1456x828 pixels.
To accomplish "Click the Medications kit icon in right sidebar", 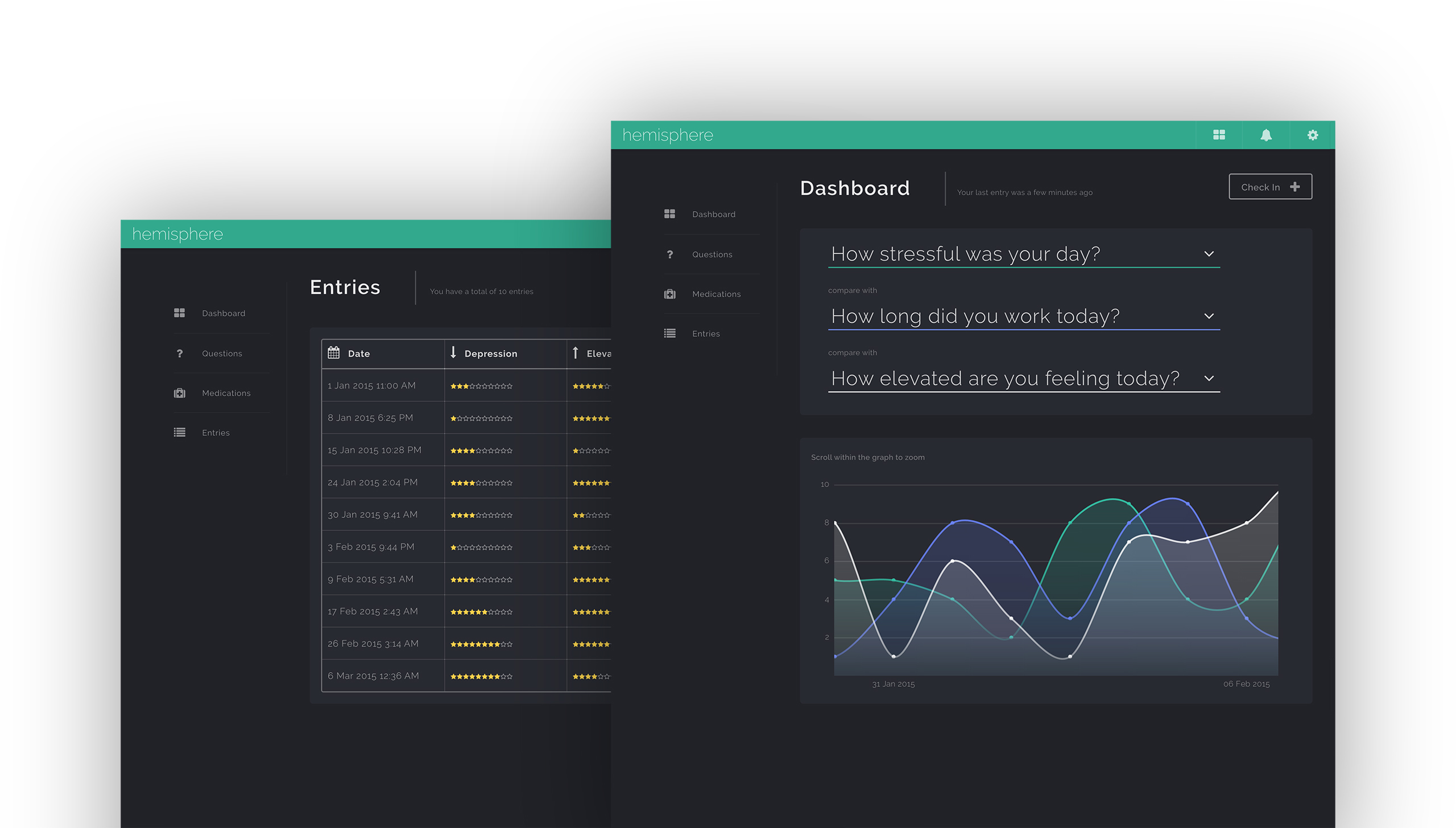I will point(669,294).
